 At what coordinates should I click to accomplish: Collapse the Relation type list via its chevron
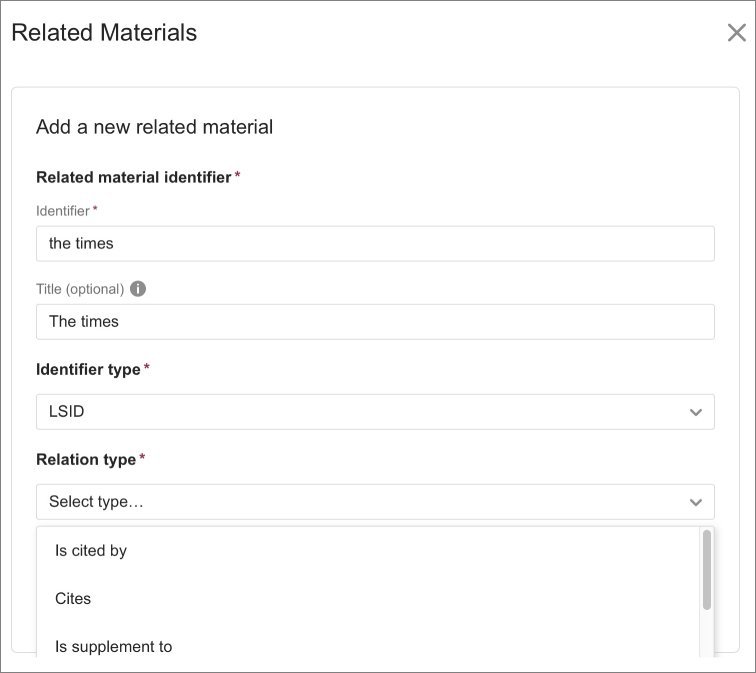(x=696, y=502)
